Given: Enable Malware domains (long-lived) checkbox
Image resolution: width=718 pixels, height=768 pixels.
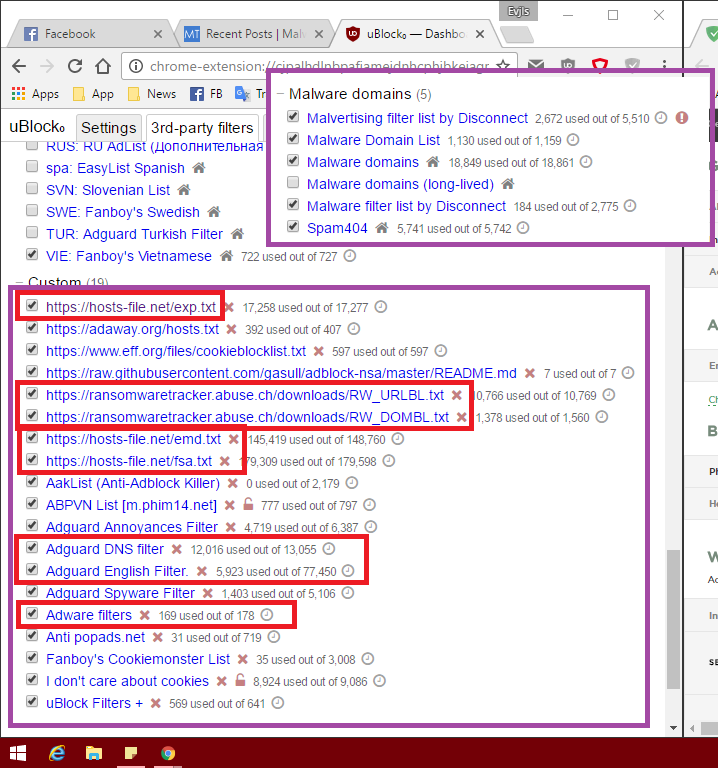Looking at the screenshot, I should click(293, 183).
